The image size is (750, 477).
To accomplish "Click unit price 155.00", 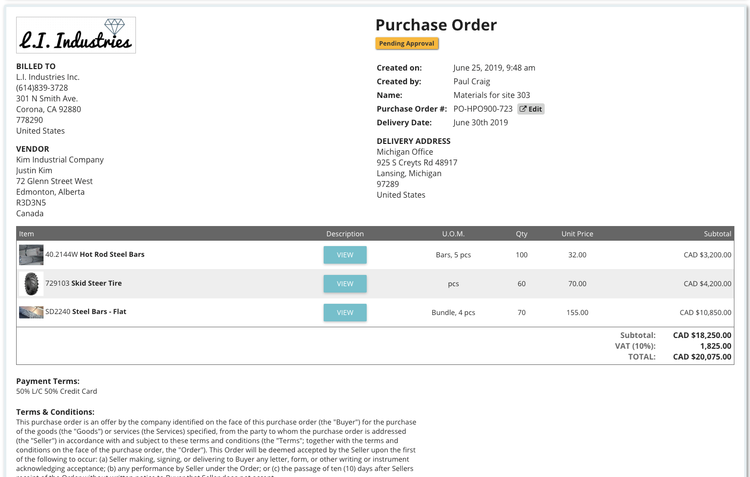I will coord(577,312).
